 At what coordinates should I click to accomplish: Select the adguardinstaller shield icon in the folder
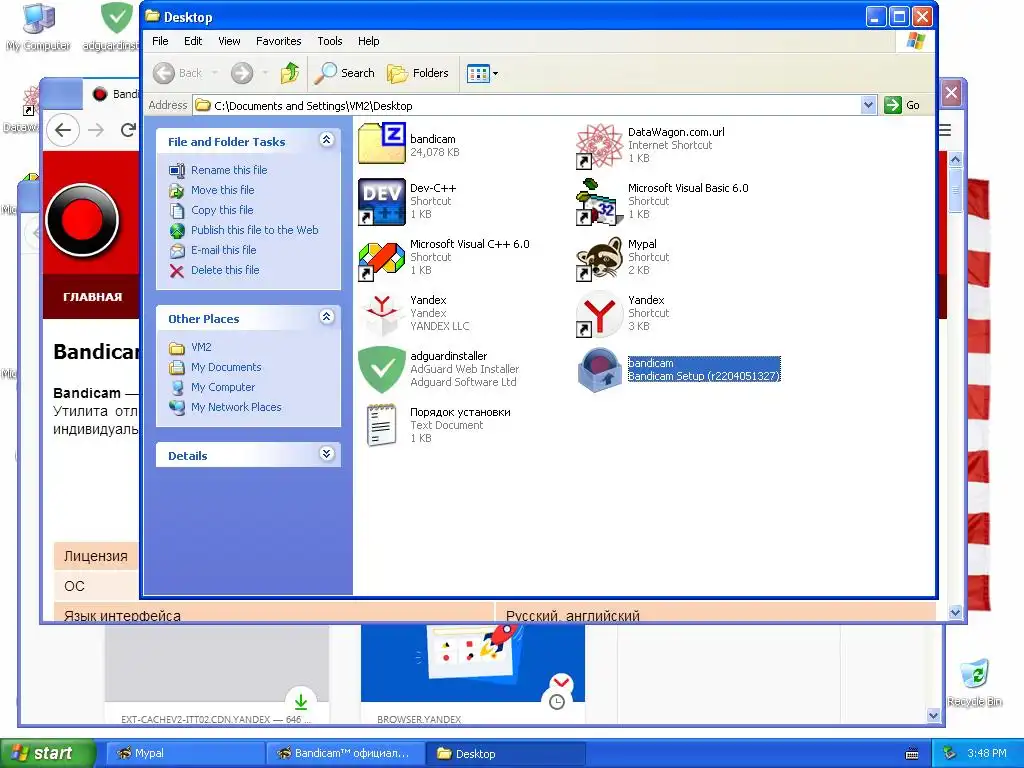click(x=382, y=370)
